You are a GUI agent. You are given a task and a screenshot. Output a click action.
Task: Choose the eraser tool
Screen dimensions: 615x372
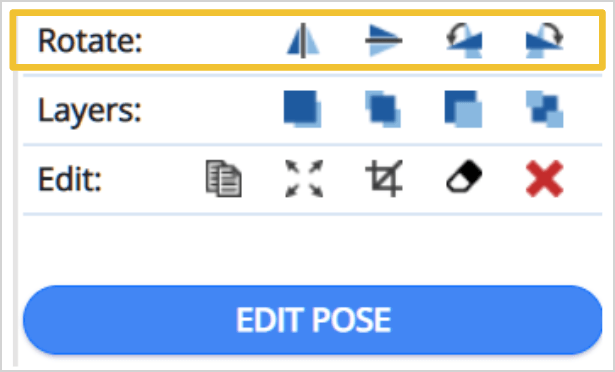click(464, 177)
